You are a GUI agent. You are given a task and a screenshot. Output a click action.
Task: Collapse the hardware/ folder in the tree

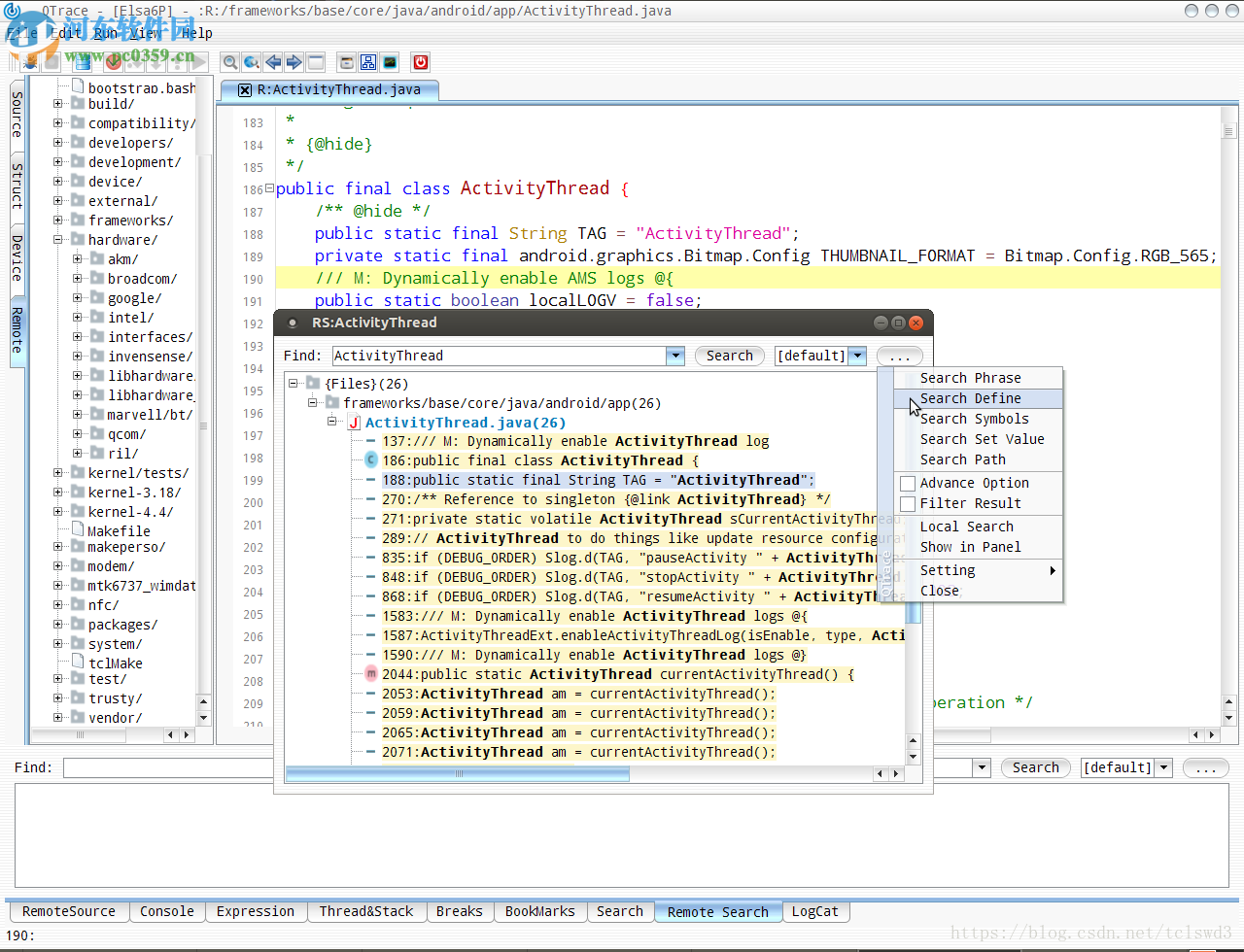pos(58,239)
